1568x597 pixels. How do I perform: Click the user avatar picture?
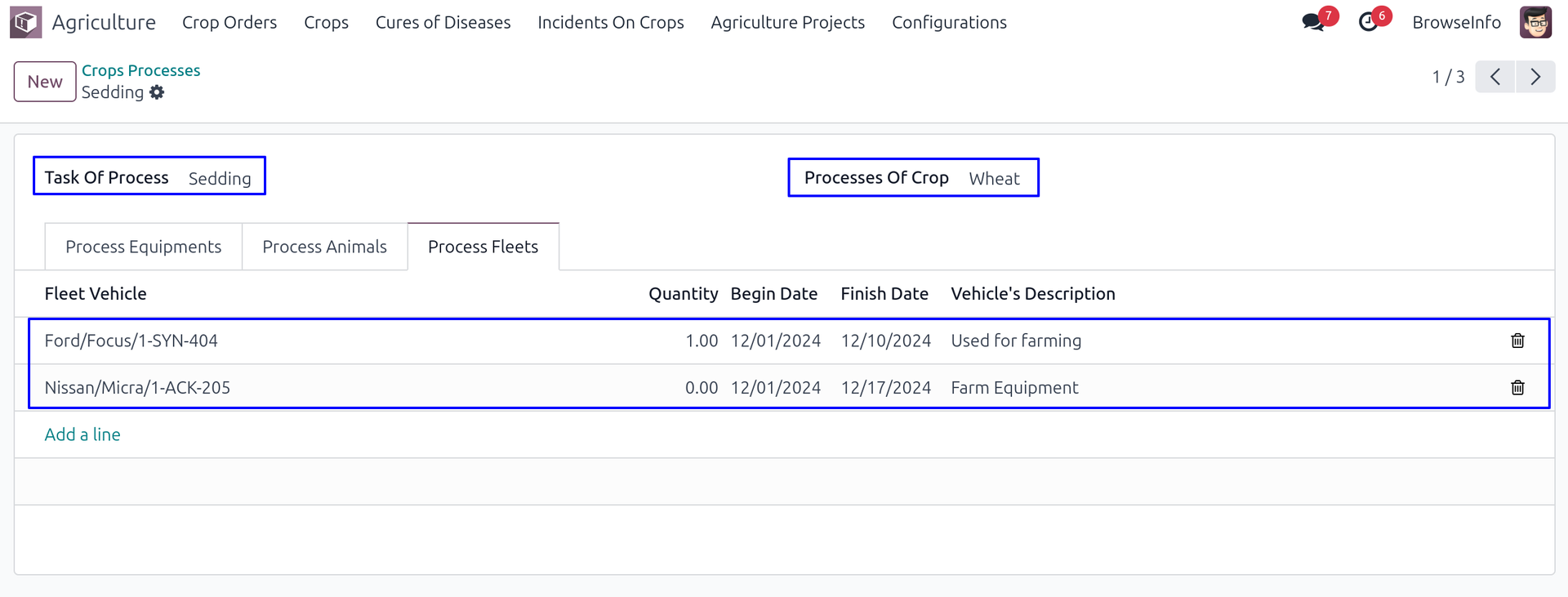(x=1535, y=22)
